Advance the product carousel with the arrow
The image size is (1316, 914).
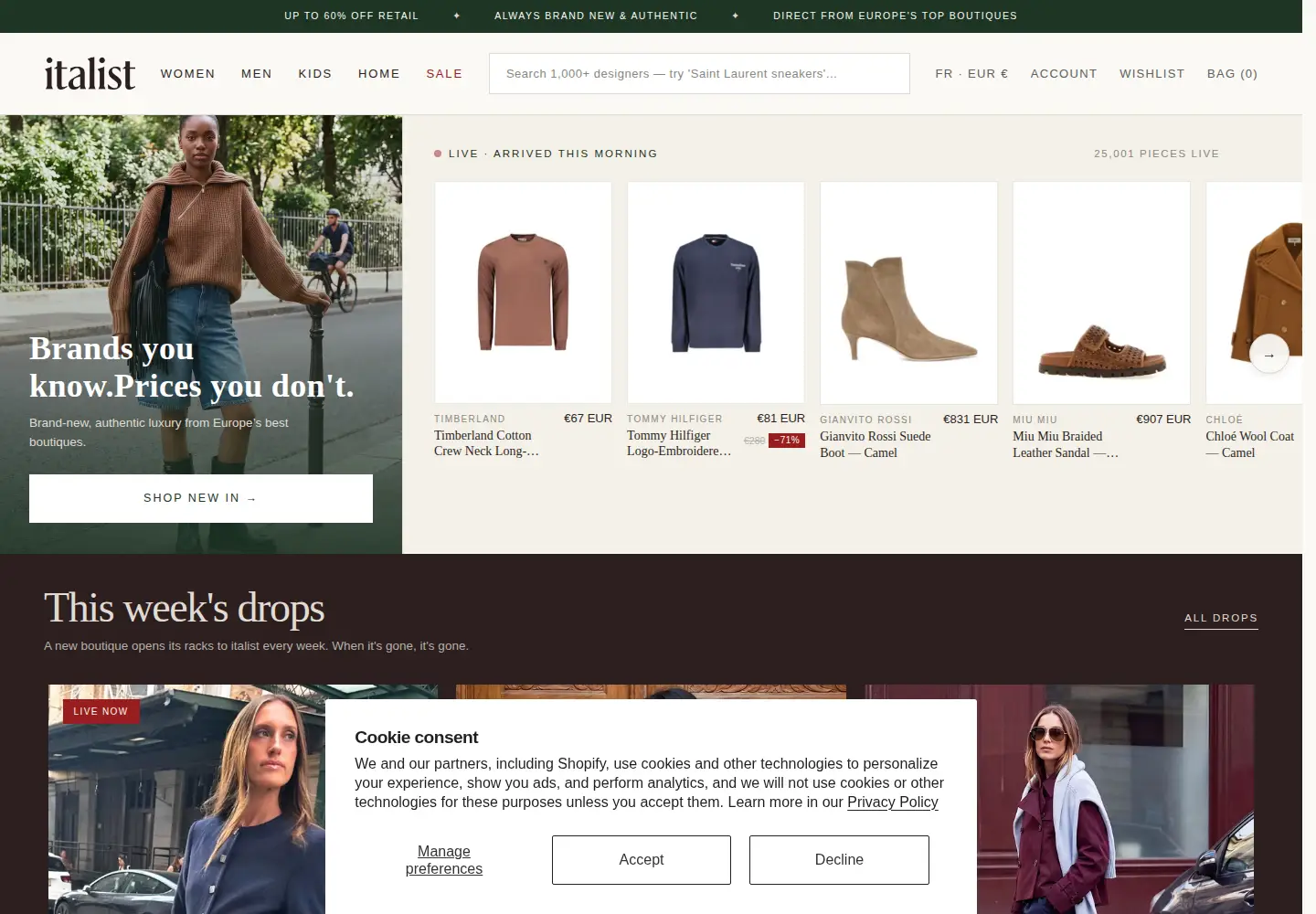coord(1268,355)
